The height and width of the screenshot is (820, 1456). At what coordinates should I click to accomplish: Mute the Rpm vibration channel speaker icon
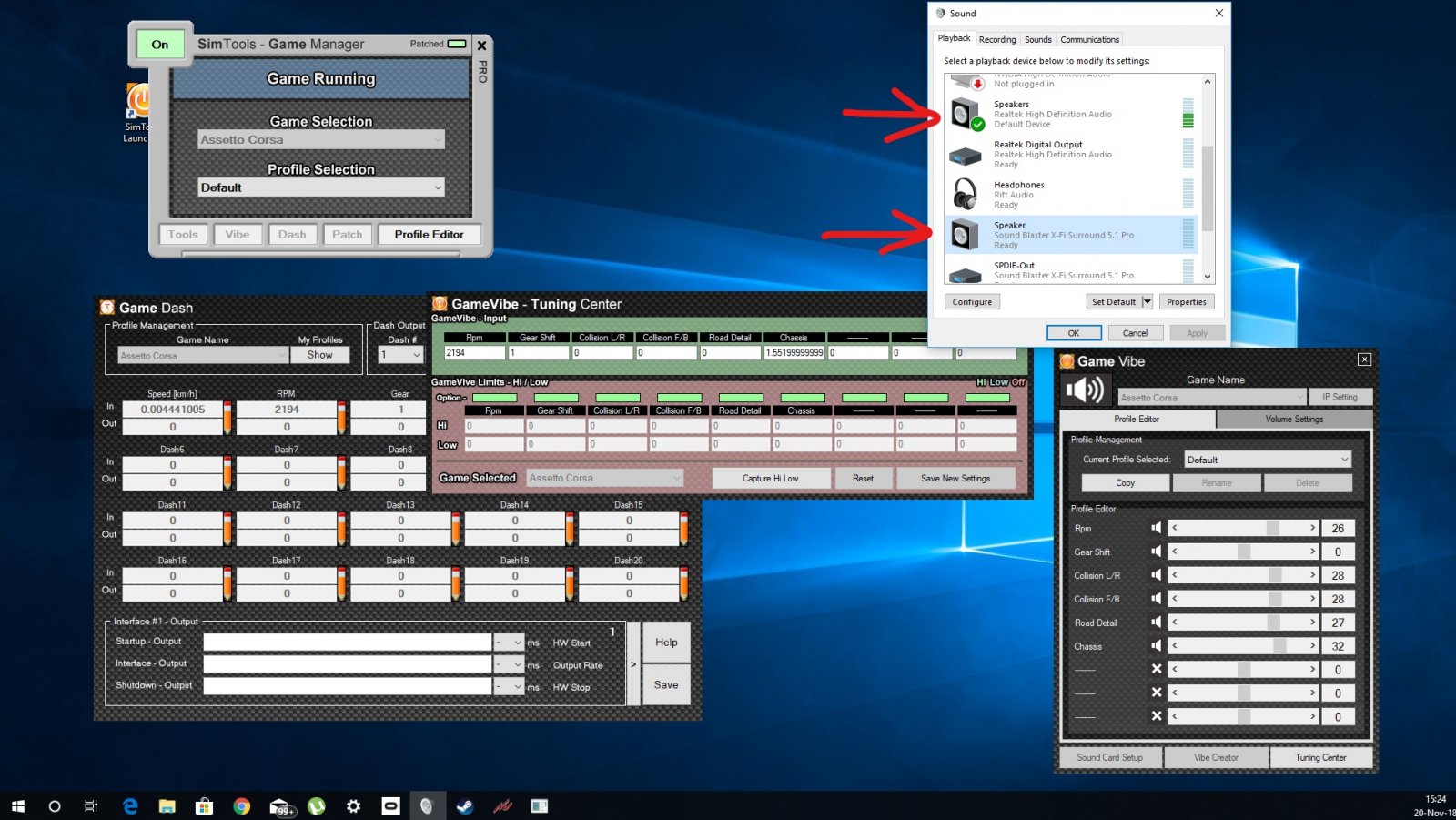click(1156, 528)
